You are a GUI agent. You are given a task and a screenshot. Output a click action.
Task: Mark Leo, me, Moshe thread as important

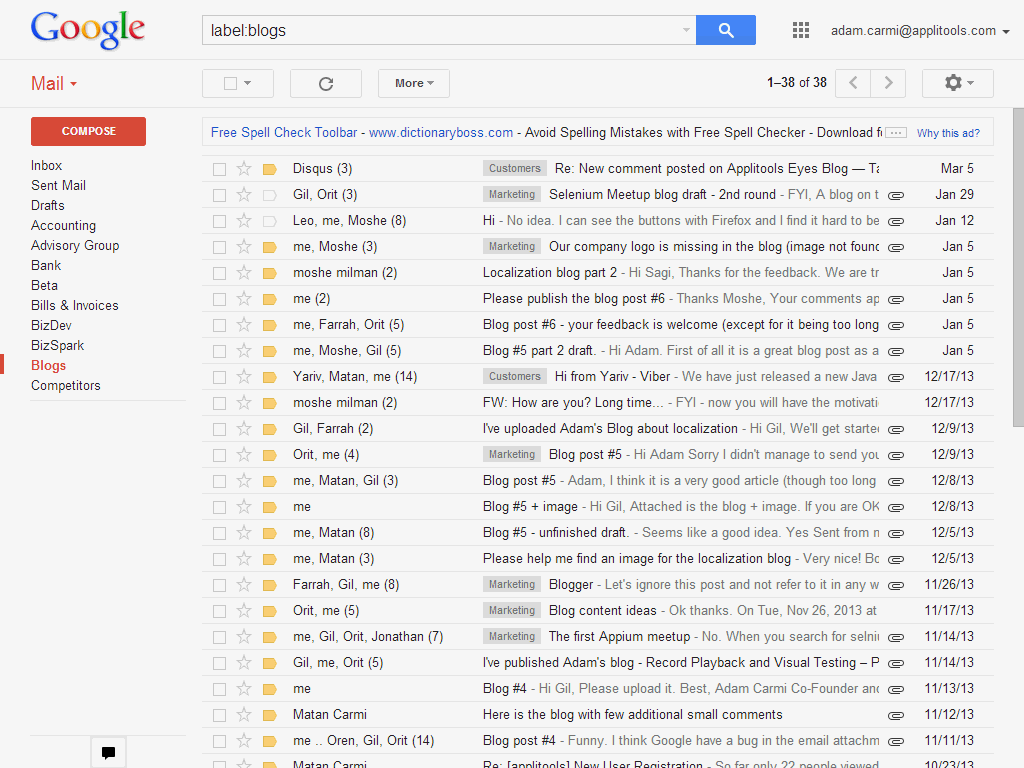point(269,221)
